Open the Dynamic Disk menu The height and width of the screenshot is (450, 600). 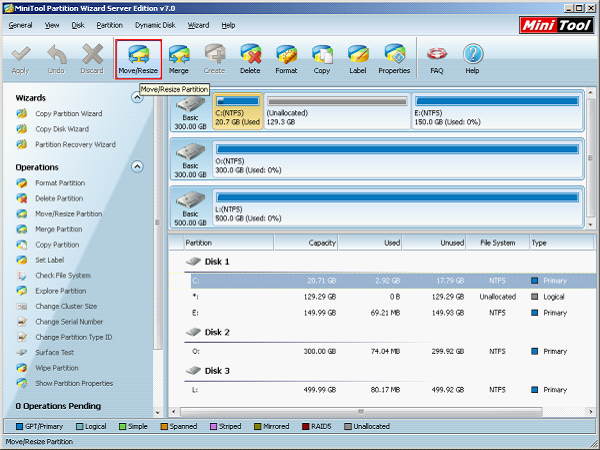(155, 25)
